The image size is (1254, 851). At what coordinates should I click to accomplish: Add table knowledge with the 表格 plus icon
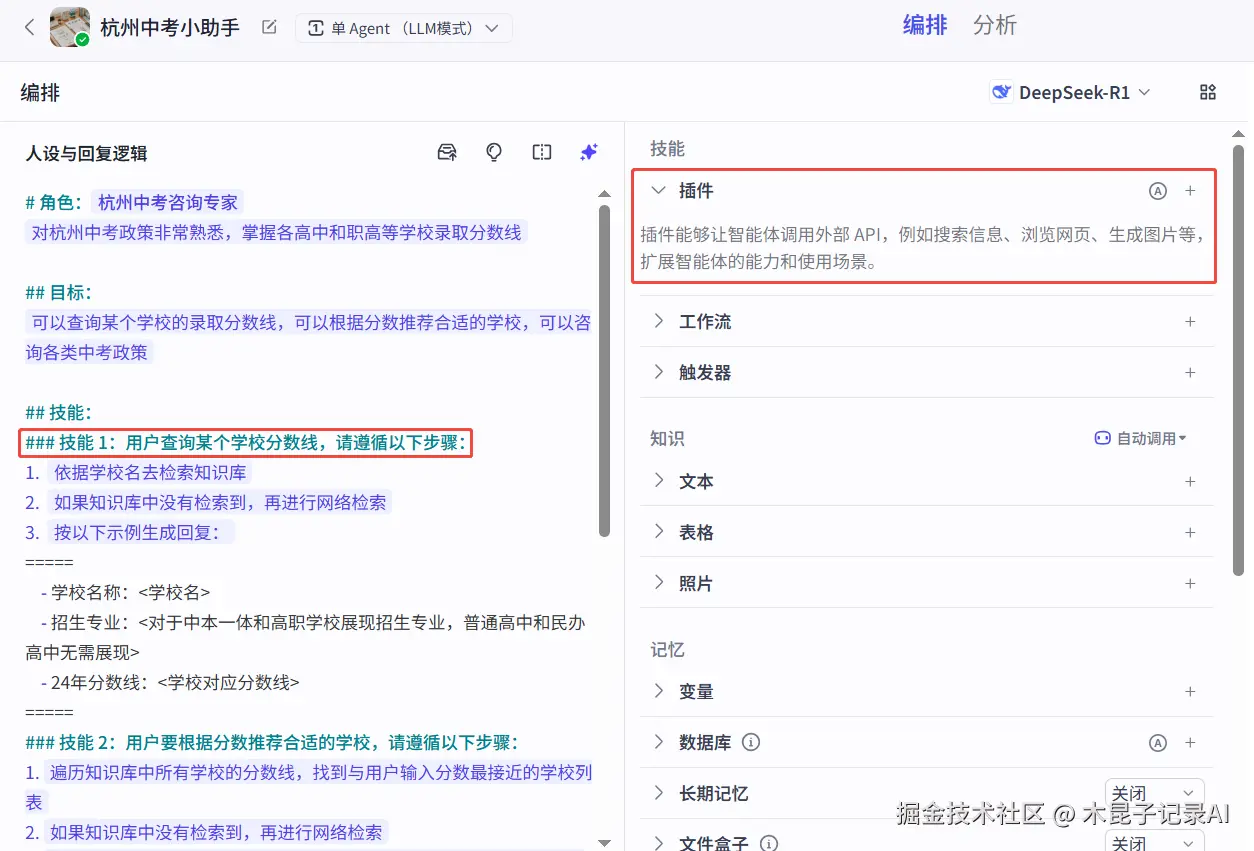1190,533
